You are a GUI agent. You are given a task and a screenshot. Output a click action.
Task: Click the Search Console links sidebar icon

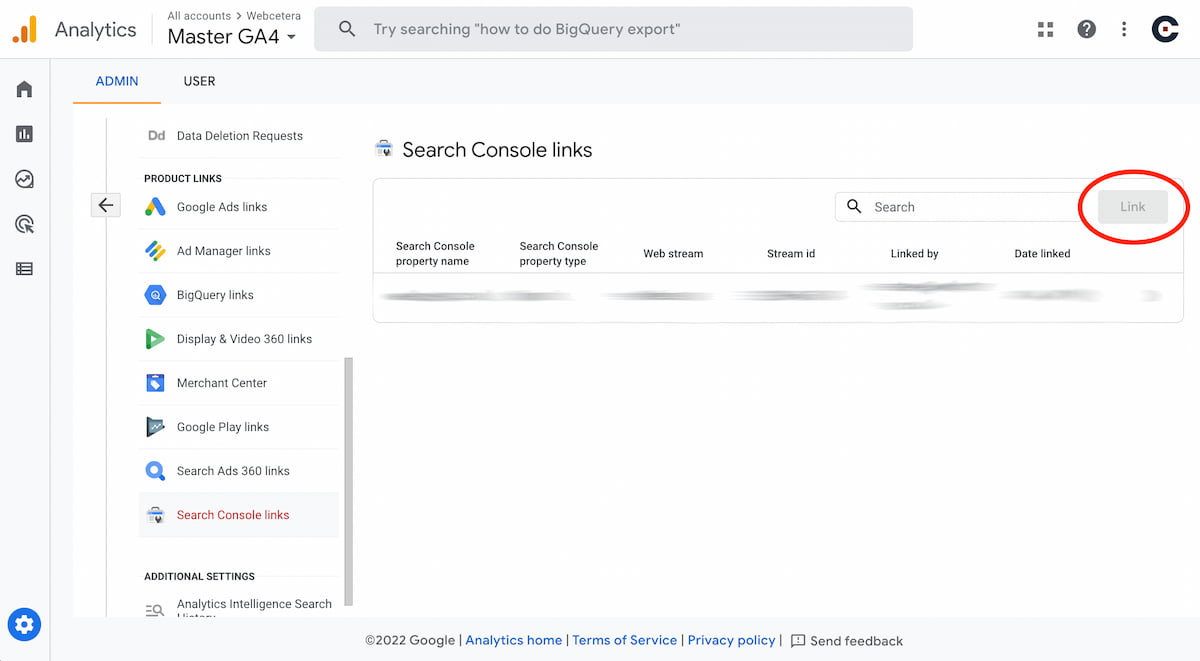tap(155, 515)
